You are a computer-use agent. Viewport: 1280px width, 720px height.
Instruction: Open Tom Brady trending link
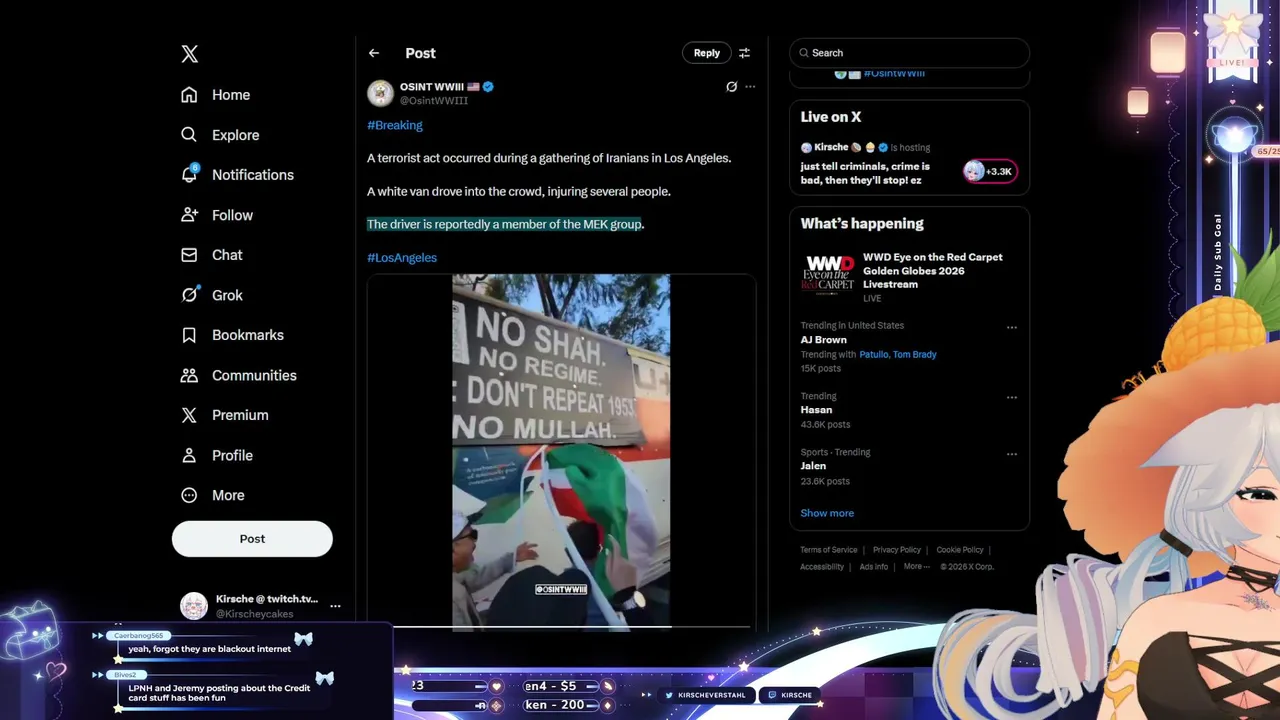click(x=915, y=354)
